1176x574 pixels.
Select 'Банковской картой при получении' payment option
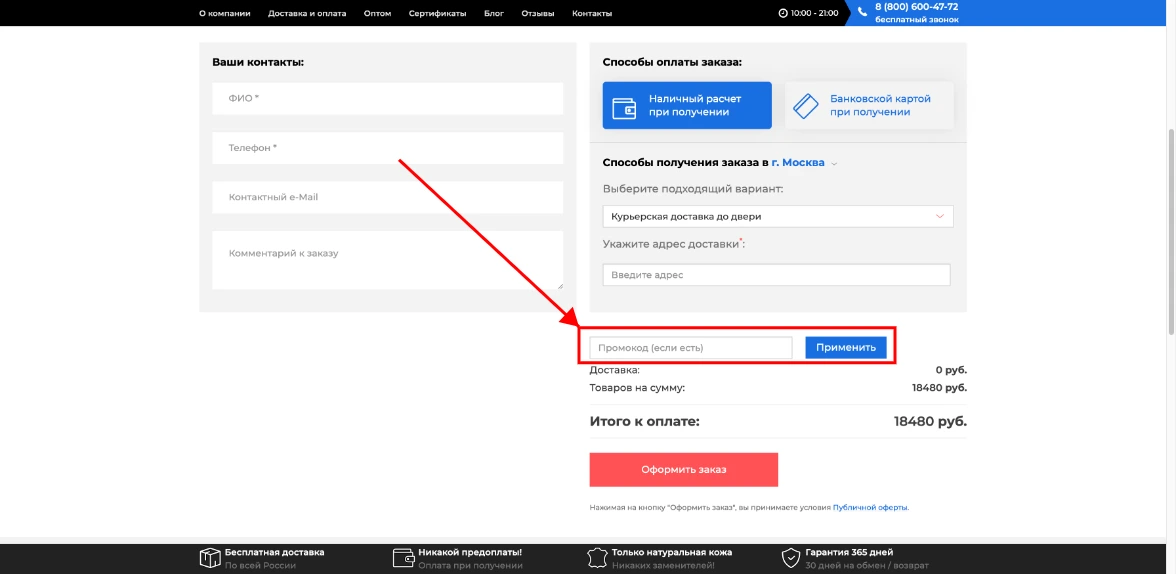[x=869, y=106]
